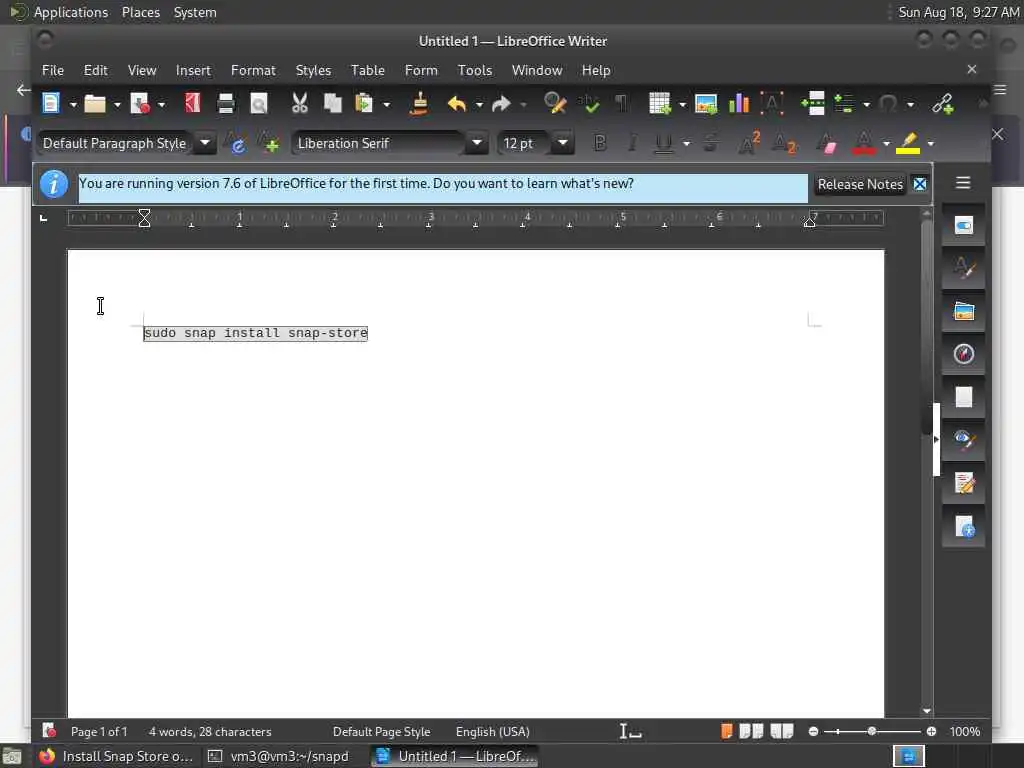Viewport: 1024px width, 768px height.
Task: Open the sidebar Navigator compass
Action: (964, 354)
